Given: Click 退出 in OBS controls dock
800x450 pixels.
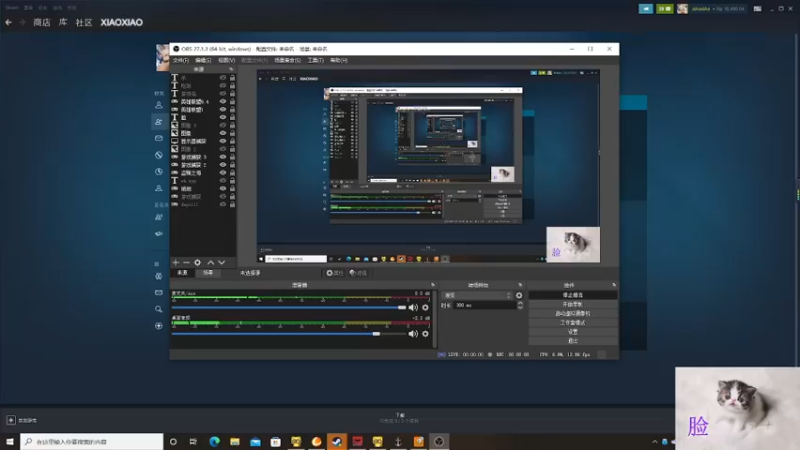Looking at the screenshot, I should click(572, 341).
